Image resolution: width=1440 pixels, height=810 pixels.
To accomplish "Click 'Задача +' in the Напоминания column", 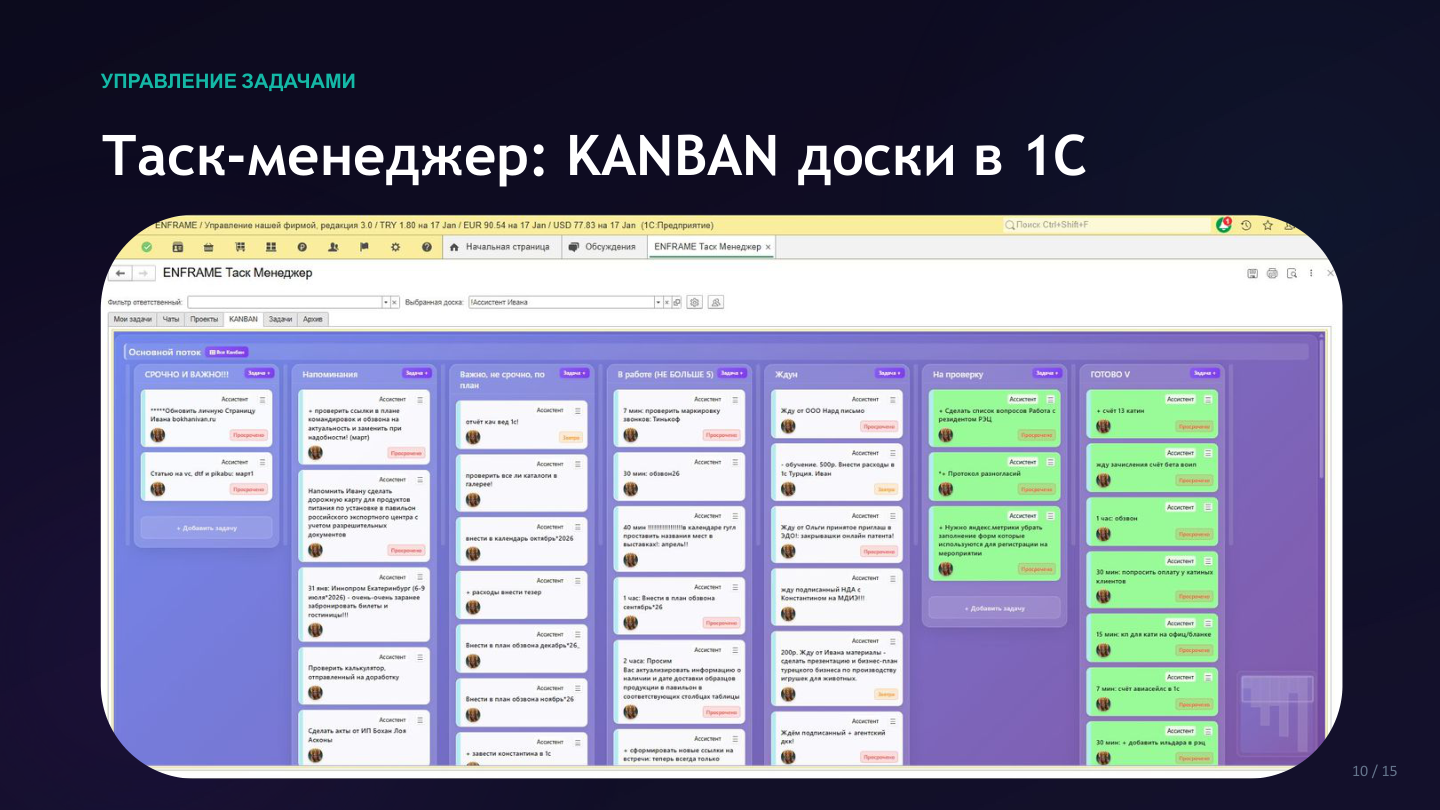I will coord(417,373).
